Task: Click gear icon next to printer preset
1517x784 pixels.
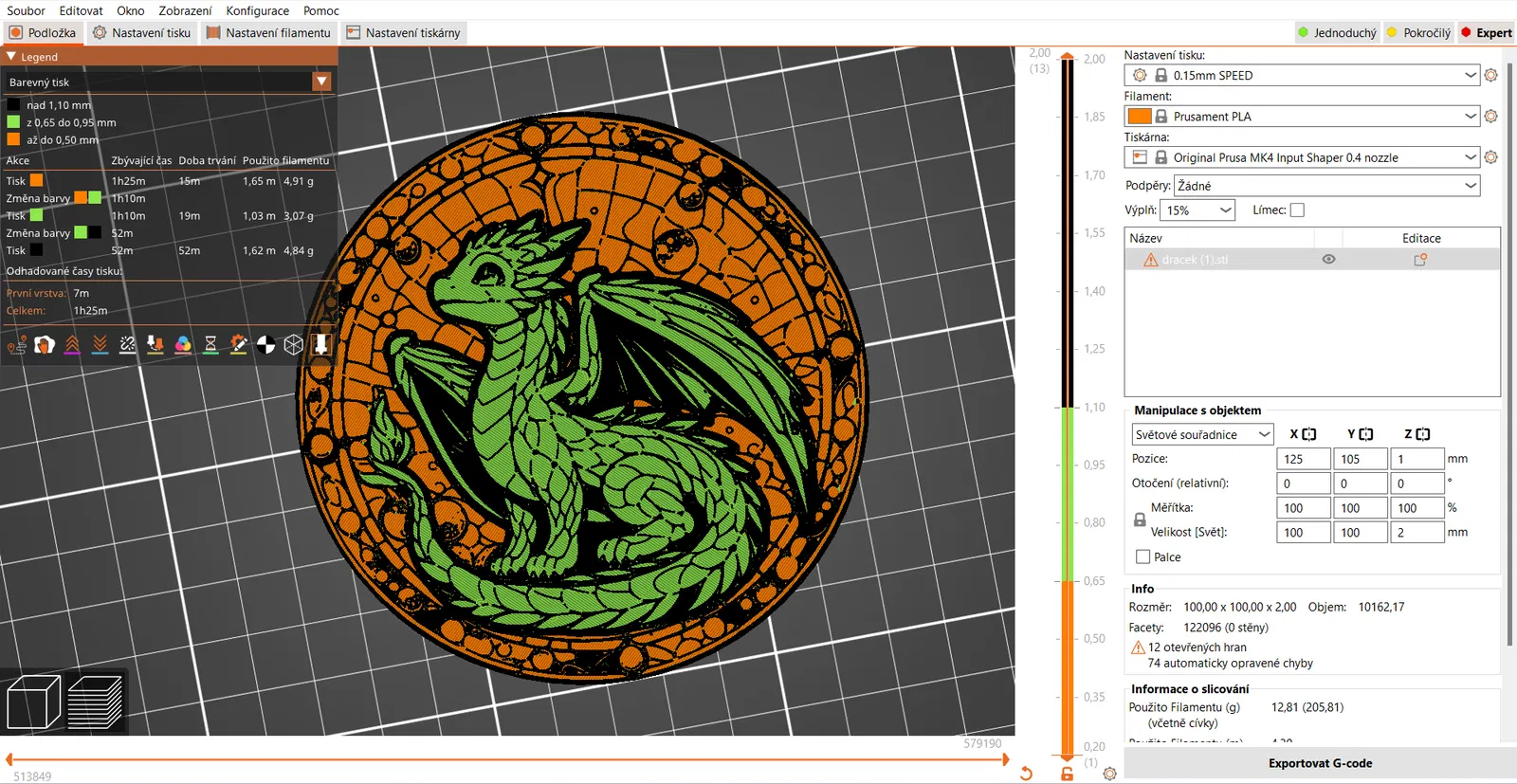Action: [x=1490, y=157]
